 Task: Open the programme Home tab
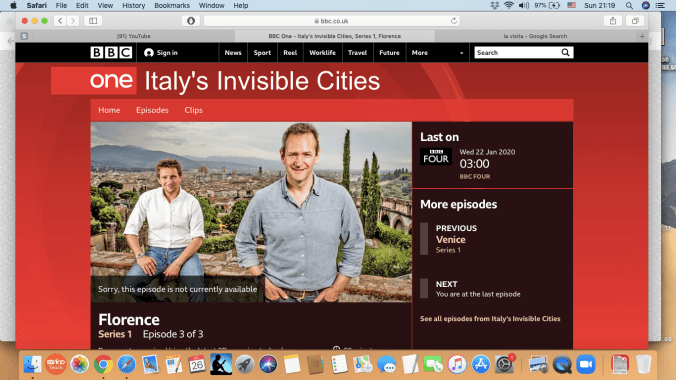point(109,110)
